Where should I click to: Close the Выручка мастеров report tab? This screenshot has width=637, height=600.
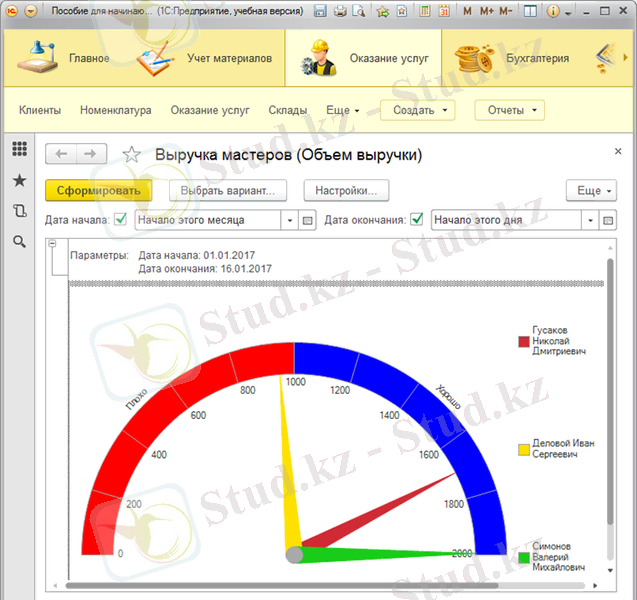point(618,151)
